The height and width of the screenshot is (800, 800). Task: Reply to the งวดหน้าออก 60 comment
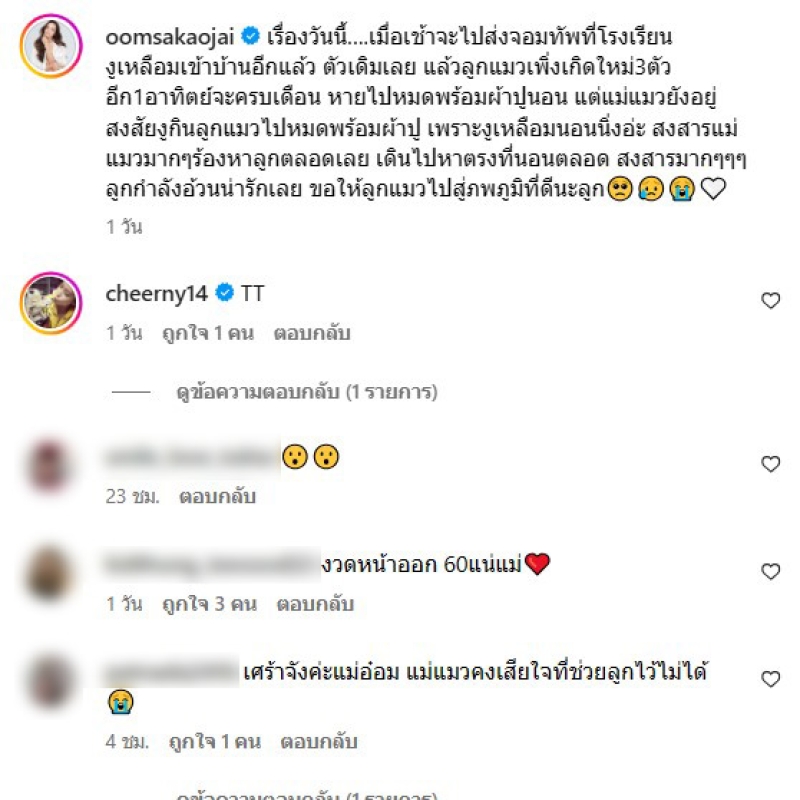coord(315,604)
